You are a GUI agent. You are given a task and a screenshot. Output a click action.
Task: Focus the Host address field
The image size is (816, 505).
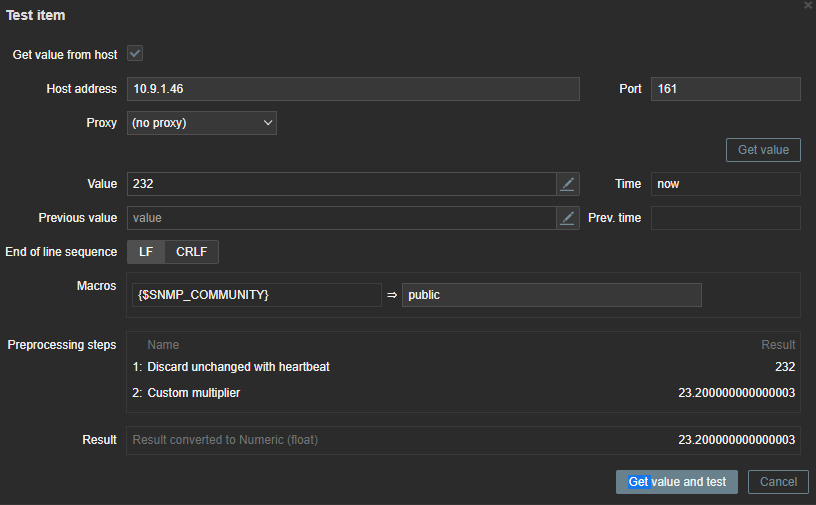point(353,89)
